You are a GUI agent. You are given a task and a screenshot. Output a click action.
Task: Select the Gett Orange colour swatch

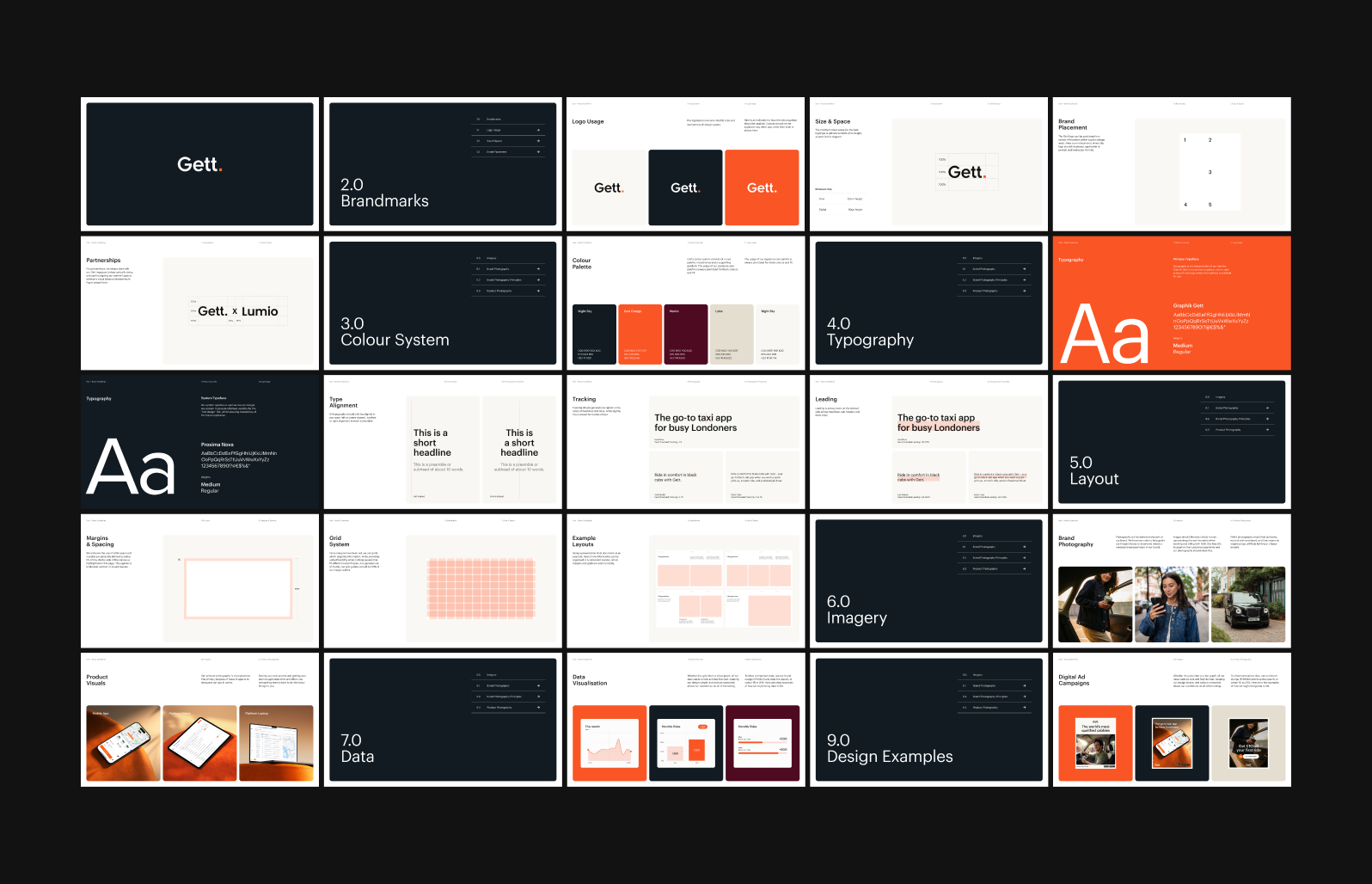pyautogui.click(x=640, y=334)
